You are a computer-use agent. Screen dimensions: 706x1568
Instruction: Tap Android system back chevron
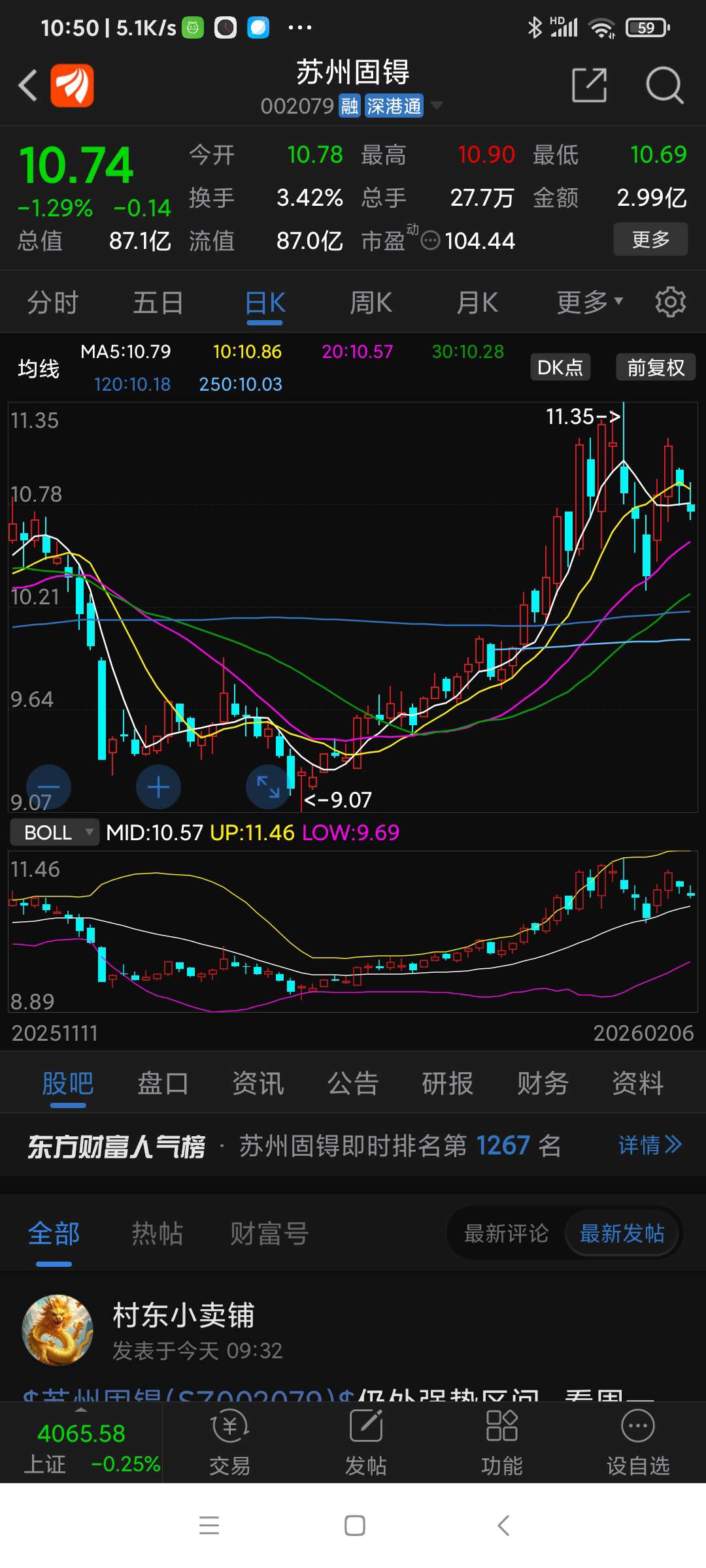(x=503, y=1526)
